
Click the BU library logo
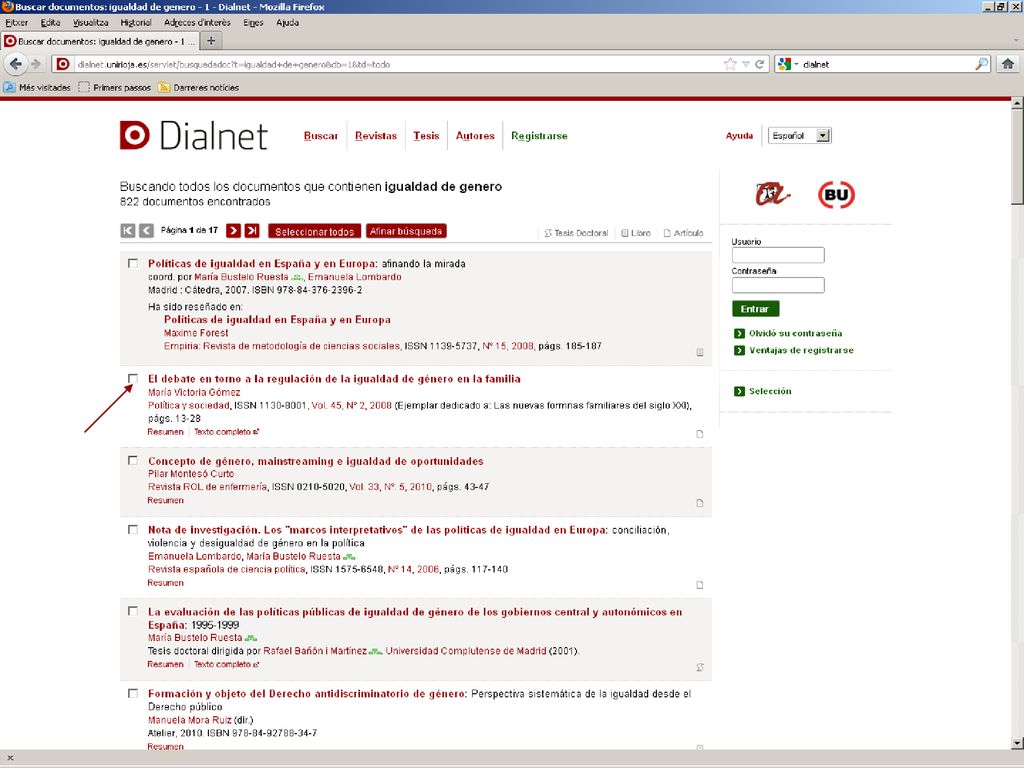pos(837,195)
